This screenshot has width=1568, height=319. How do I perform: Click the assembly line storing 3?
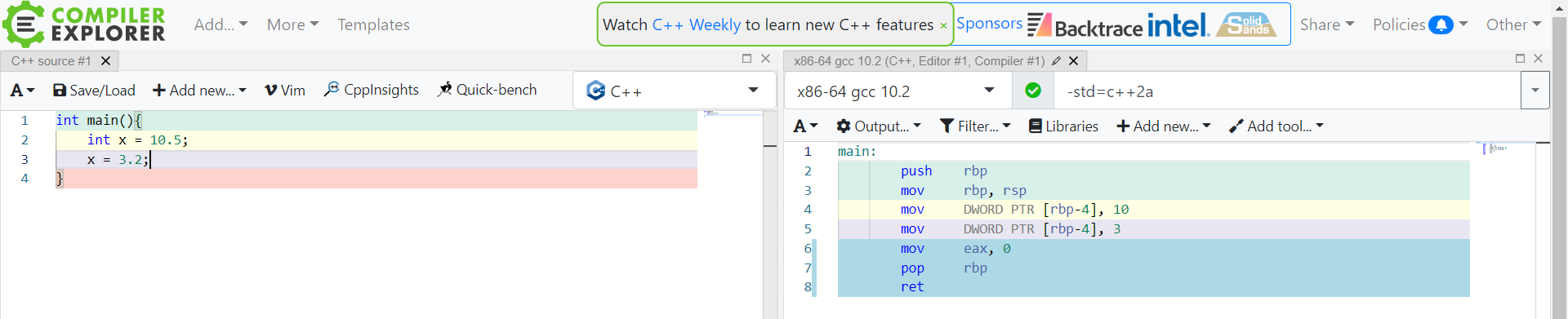pyautogui.click(x=1153, y=229)
